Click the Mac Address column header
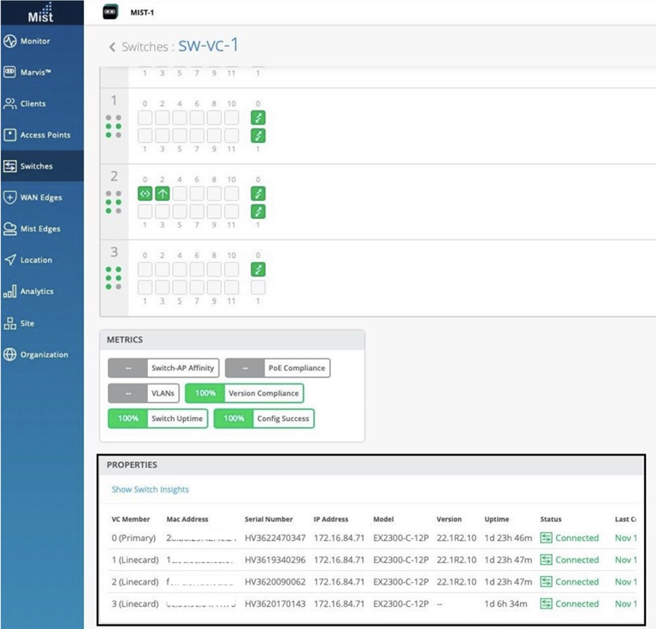Screen dimensions: 656x629 (187, 519)
